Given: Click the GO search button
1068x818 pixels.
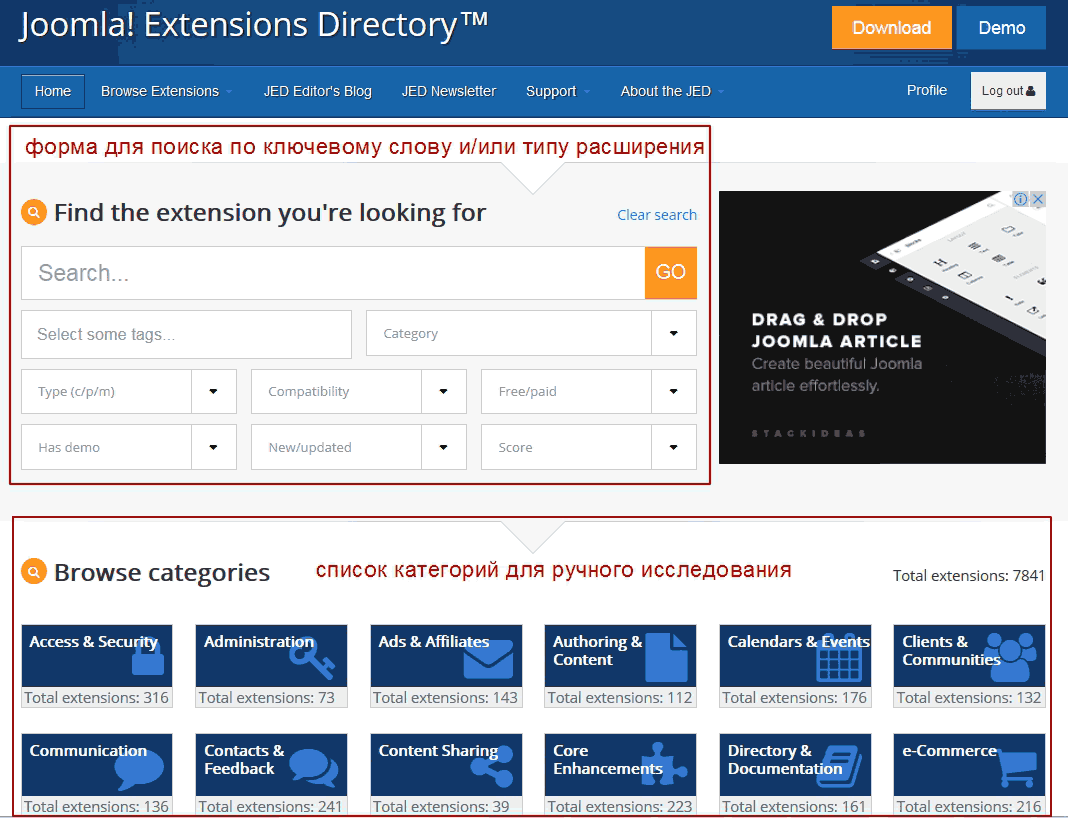Looking at the screenshot, I should pyautogui.click(x=670, y=272).
